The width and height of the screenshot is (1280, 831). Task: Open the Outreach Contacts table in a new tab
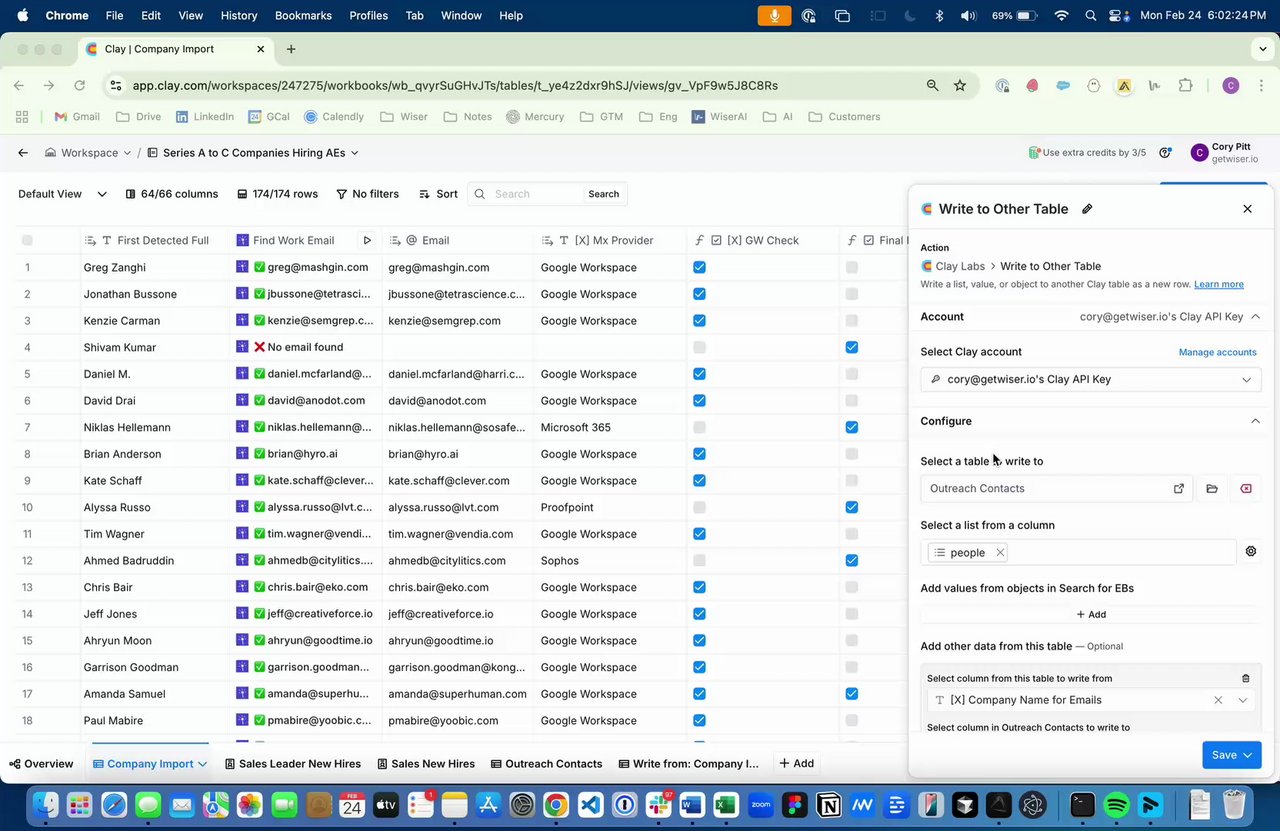click(x=1179, y=489)
